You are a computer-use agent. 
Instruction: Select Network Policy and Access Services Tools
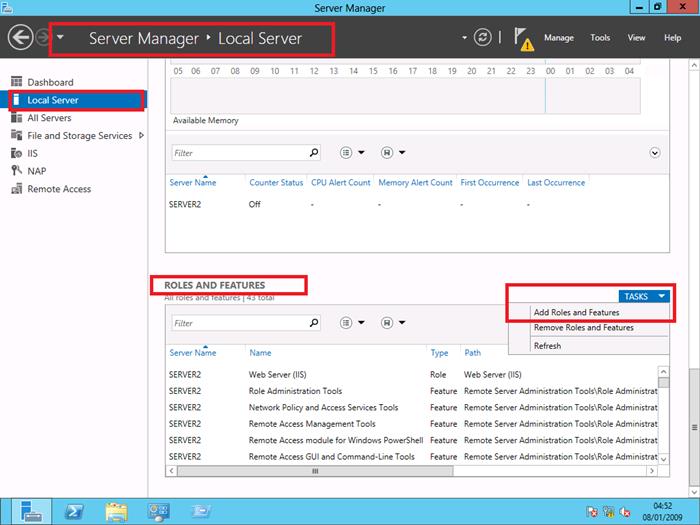coord(412,408)
